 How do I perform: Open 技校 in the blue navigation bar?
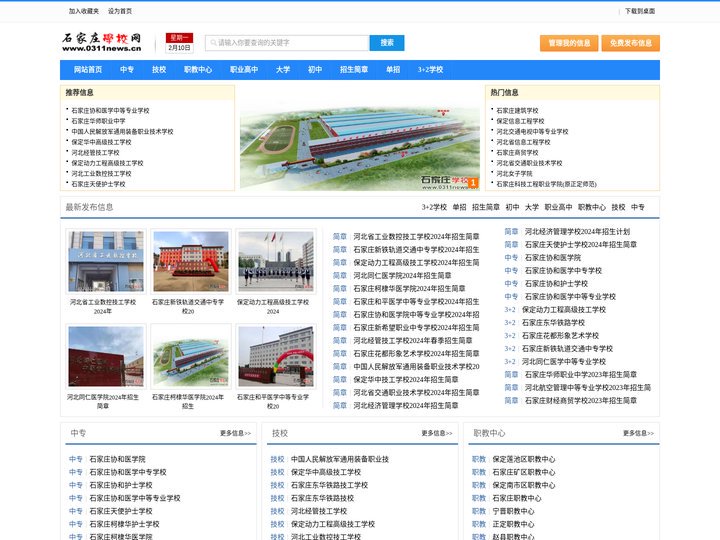(x=159, y=70)
